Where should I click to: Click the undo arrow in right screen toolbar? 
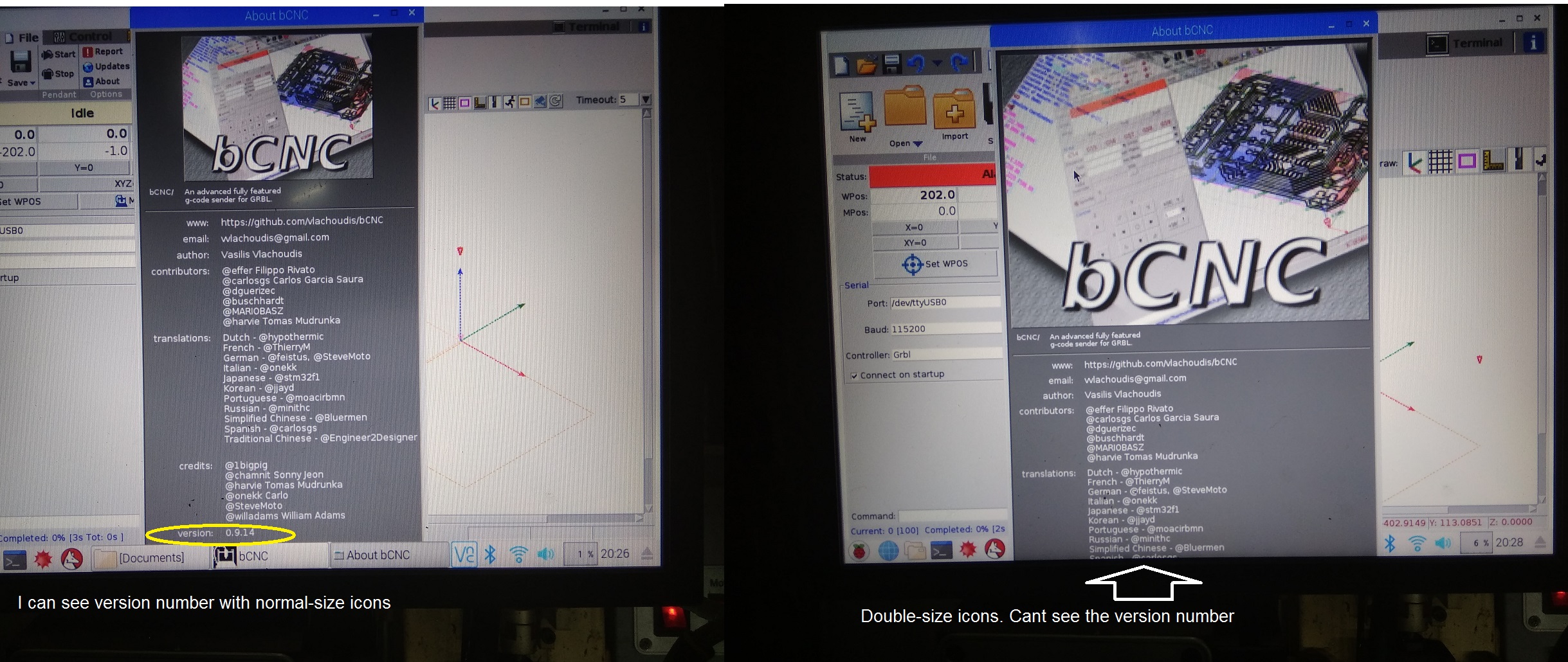(x=916, y=64)
